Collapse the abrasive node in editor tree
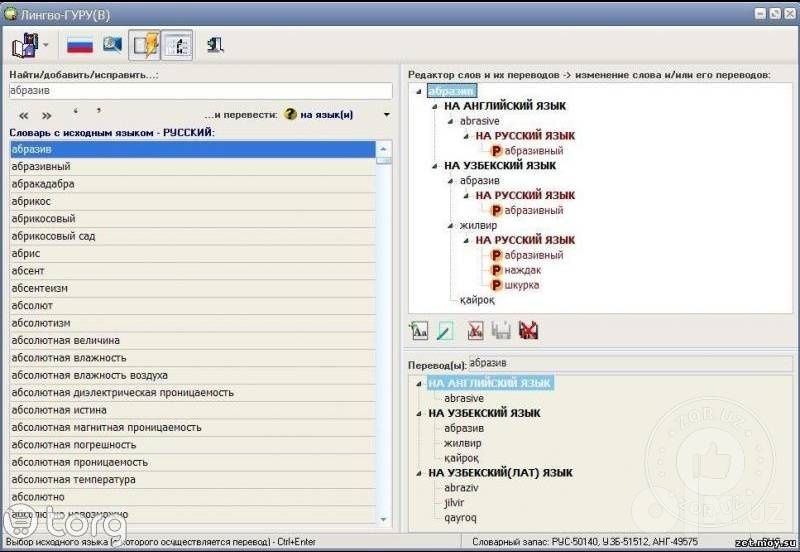This screenshot has height=552, width=800. pyautogui.click(x=451, y=121)
